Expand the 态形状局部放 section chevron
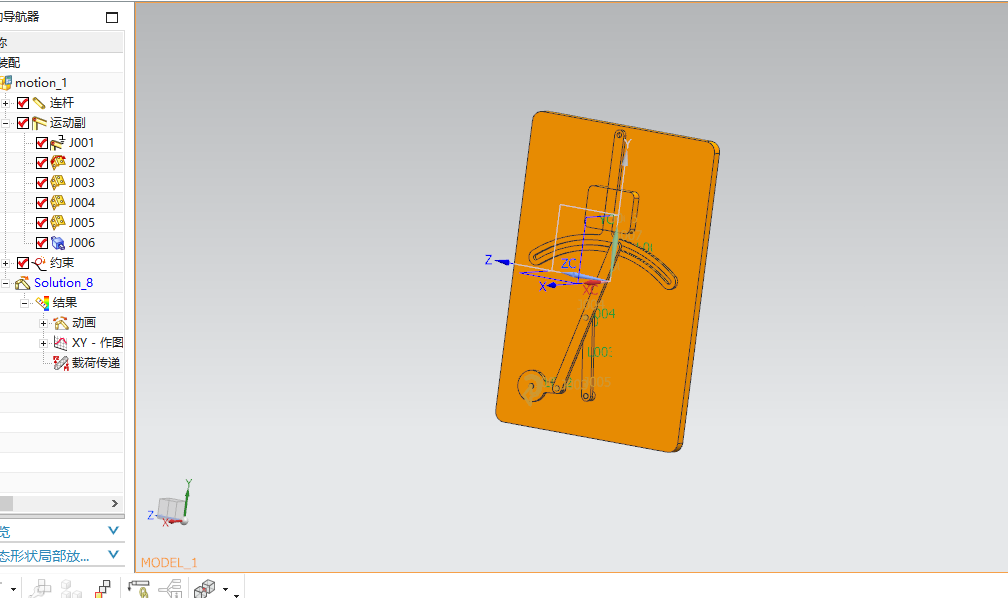This screenshot has width=1008, height=598. pyautogui.click(x=114, y=554)
